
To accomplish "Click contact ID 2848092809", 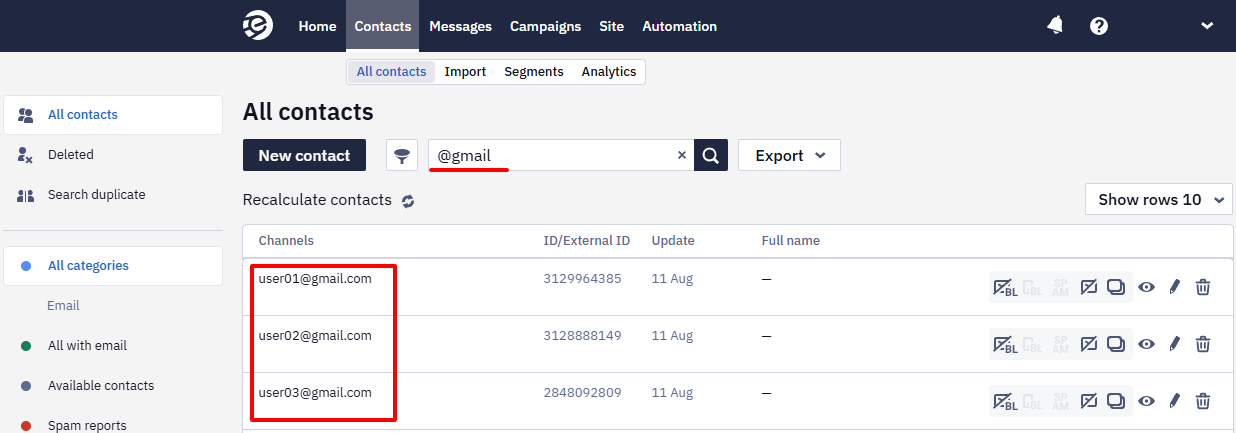I will (x=582, y=393).
